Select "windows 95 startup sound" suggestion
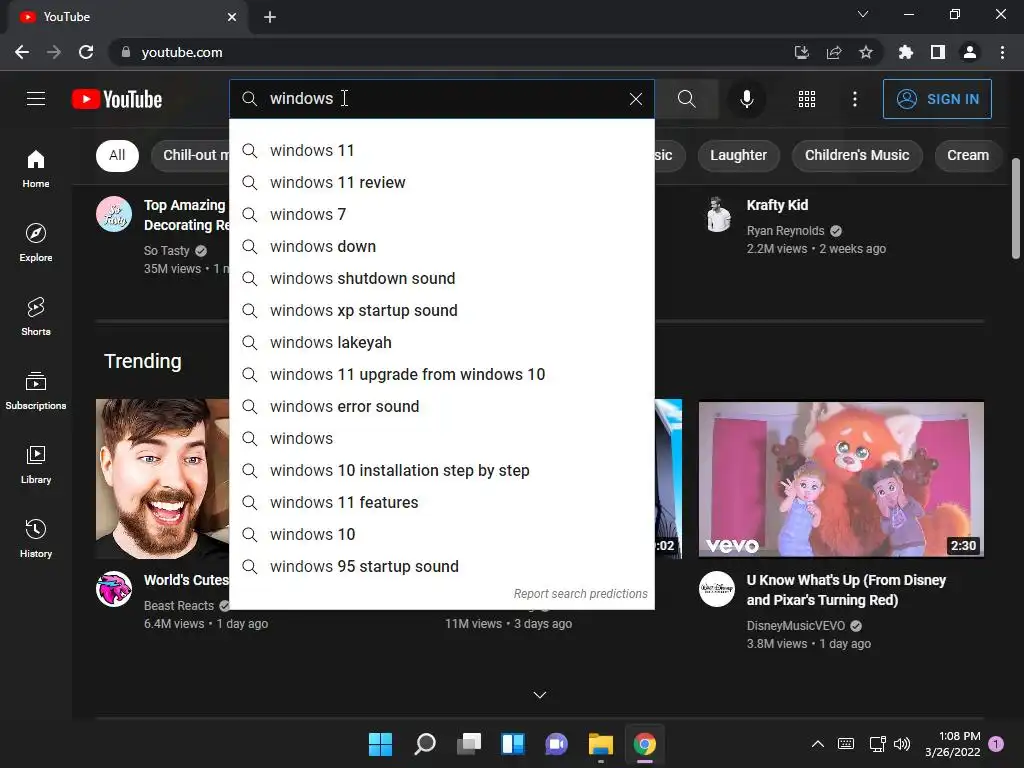This screenshot has width=1024, height=768. 442,566
